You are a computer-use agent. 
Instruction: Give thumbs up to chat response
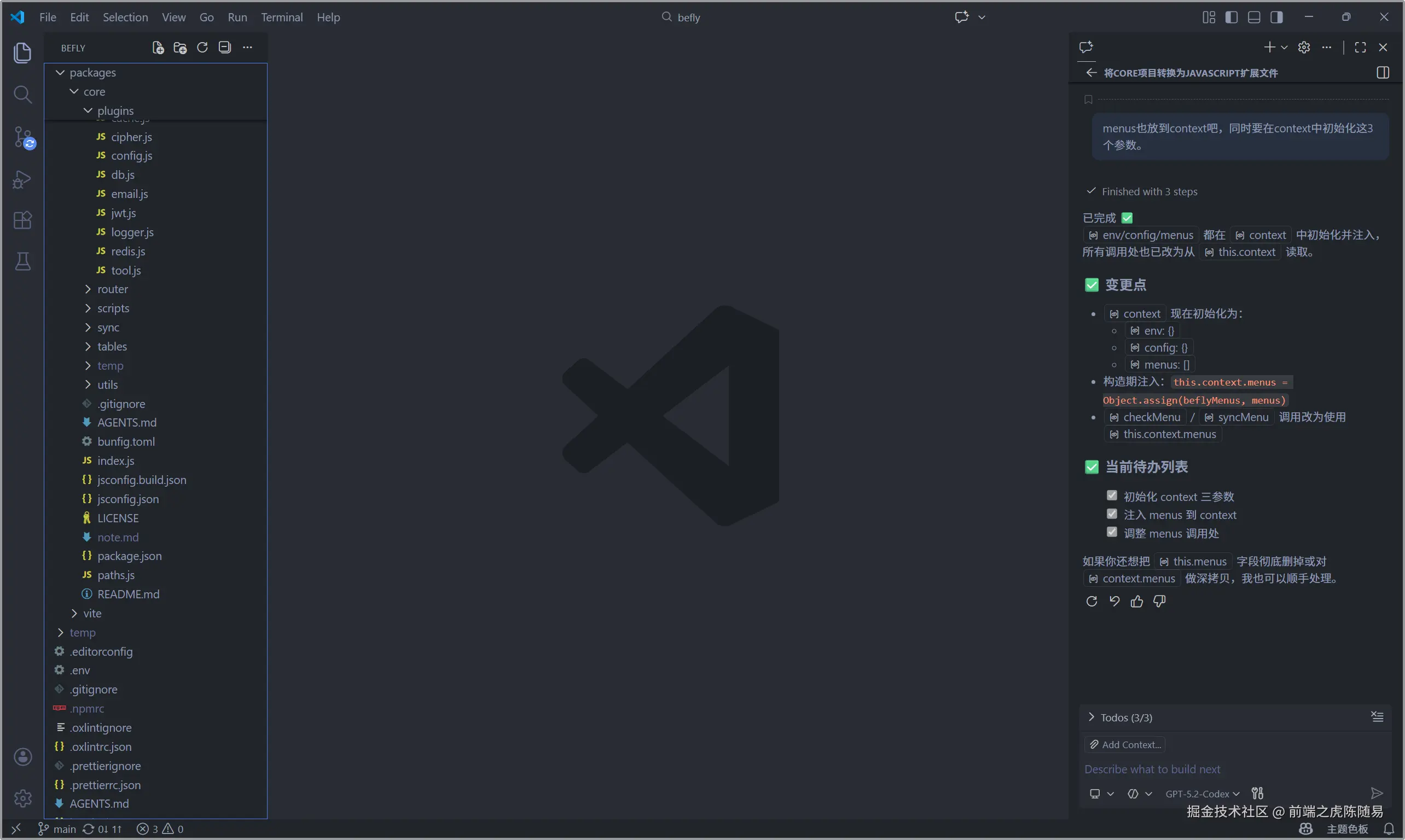click(1136, 601)
